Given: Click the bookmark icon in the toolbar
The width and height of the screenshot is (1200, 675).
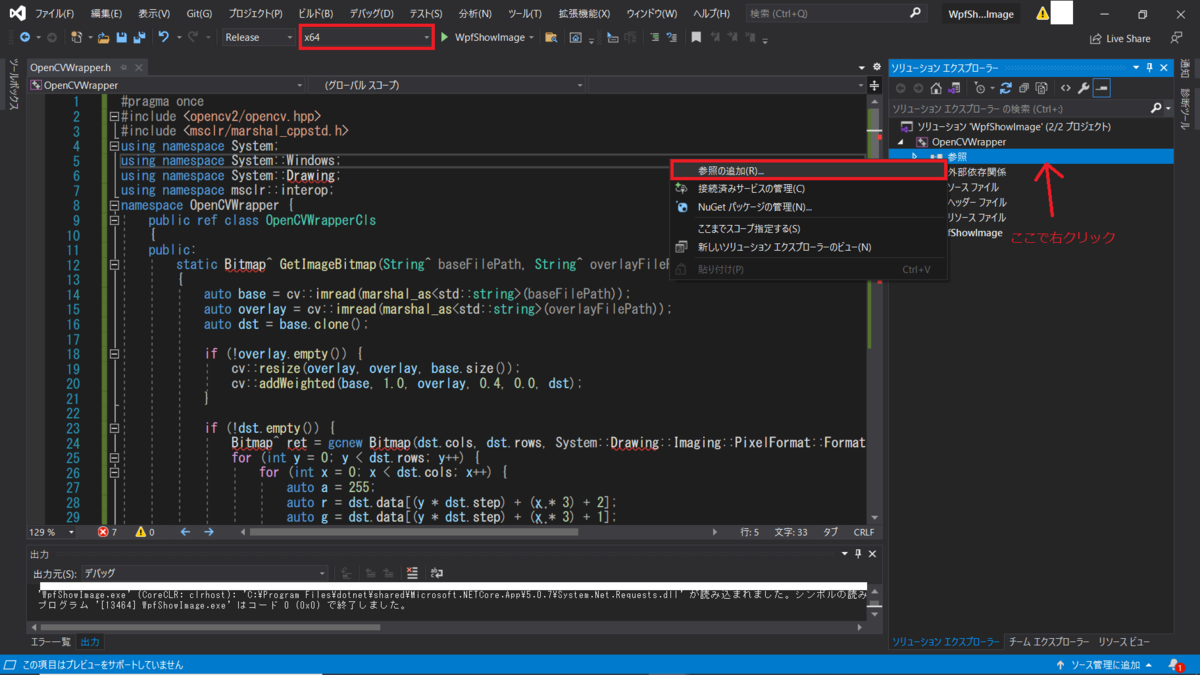Looking at the screenshot, I should [696, 37].
